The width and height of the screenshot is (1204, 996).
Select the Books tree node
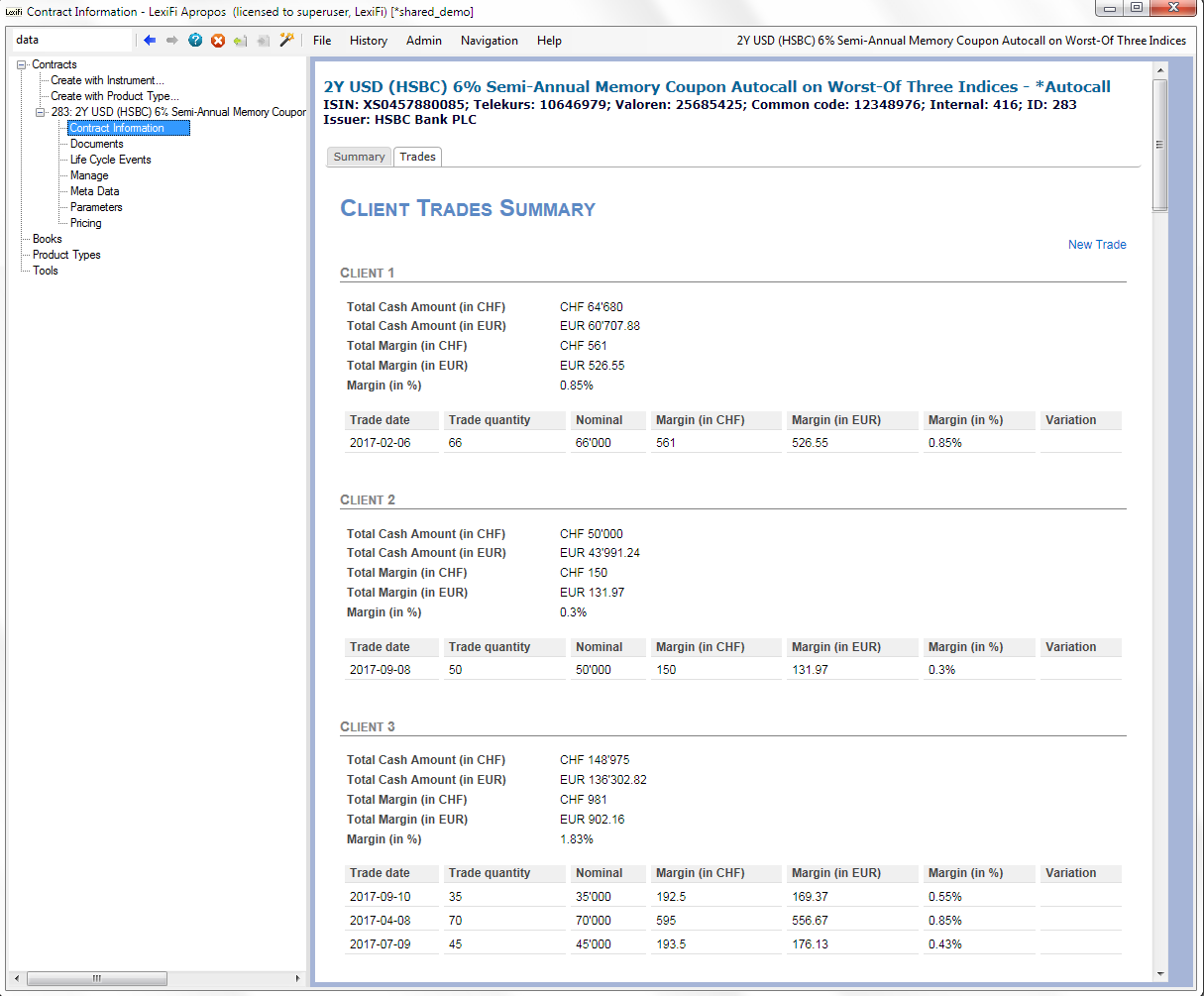pos(48,239)
